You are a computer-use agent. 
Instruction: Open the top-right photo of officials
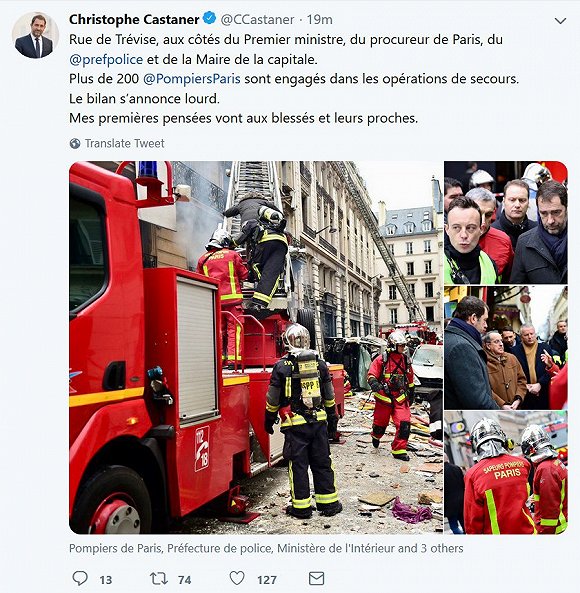coord(506,223)
